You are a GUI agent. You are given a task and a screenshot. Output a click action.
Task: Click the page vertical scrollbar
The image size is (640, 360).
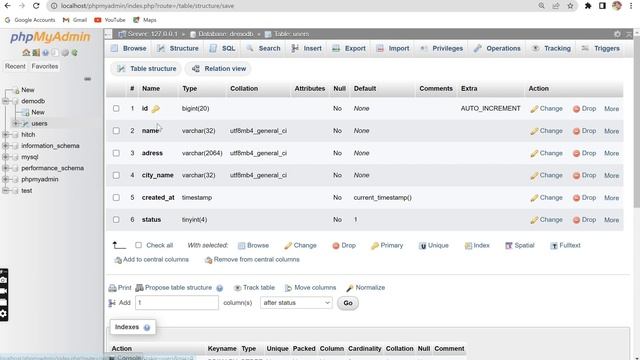tap(637, 122)
